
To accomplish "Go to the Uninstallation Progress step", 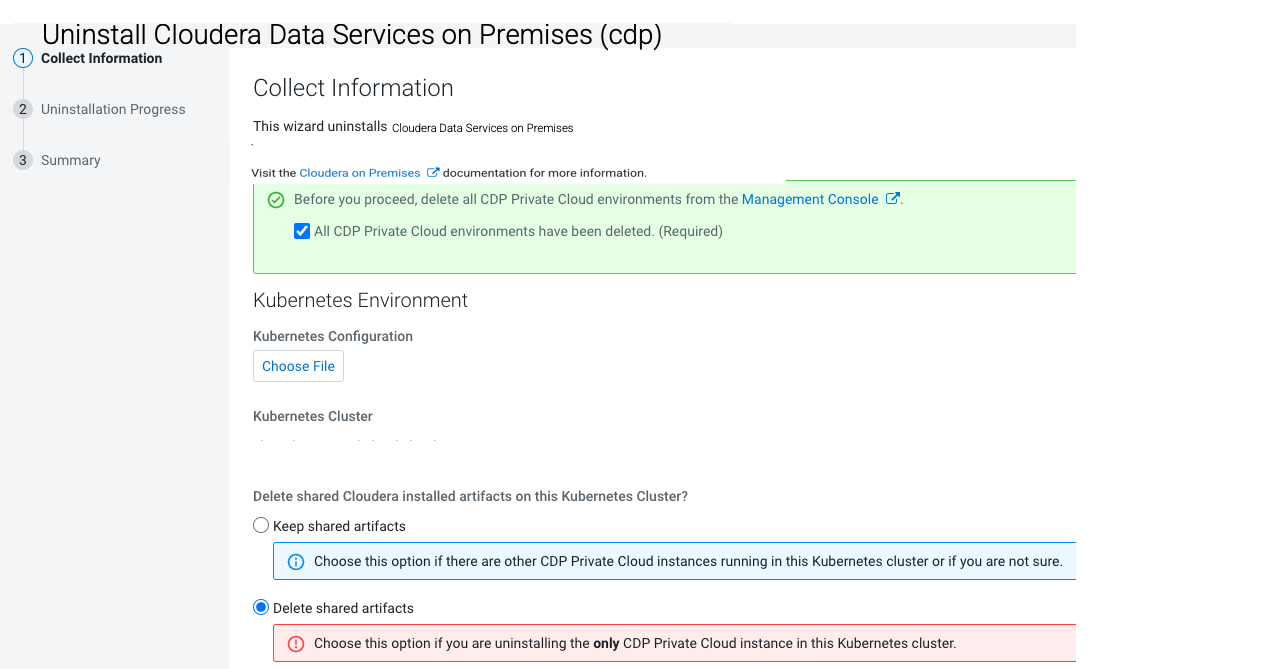I will click(x=113, y=109).
